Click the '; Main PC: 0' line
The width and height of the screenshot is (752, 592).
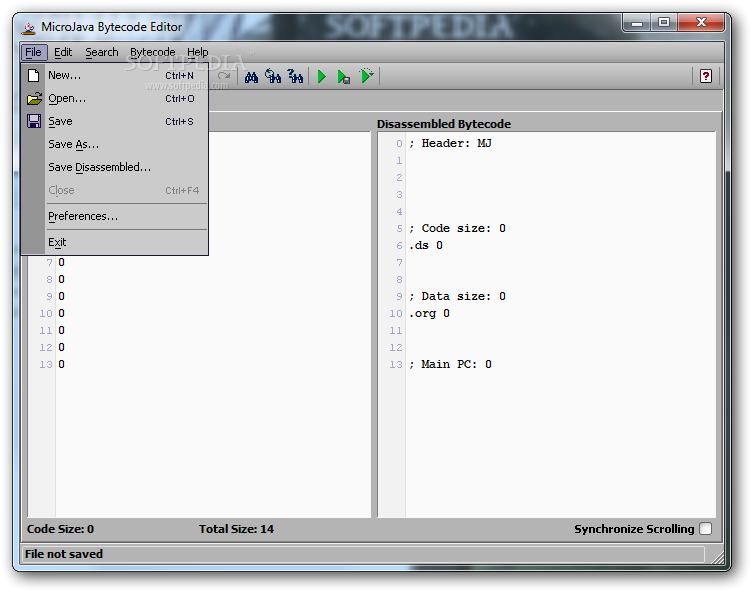tap(450, 365)
